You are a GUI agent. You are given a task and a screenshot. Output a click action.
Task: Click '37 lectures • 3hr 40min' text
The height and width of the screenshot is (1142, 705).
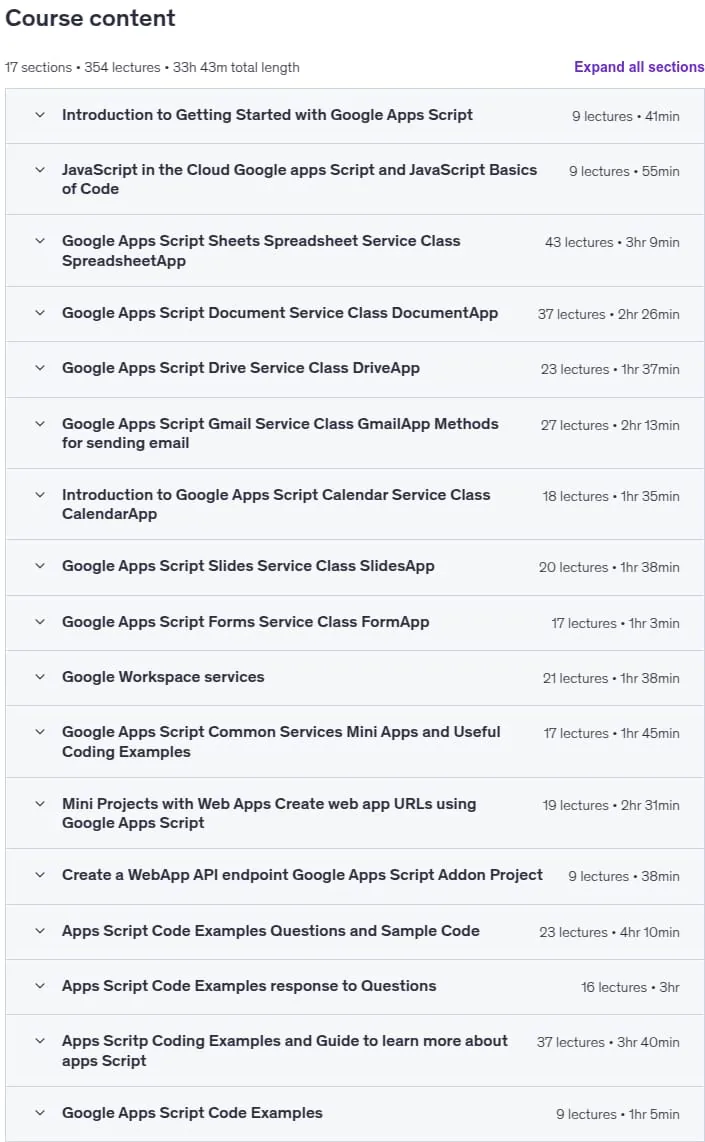[608, 1042]
